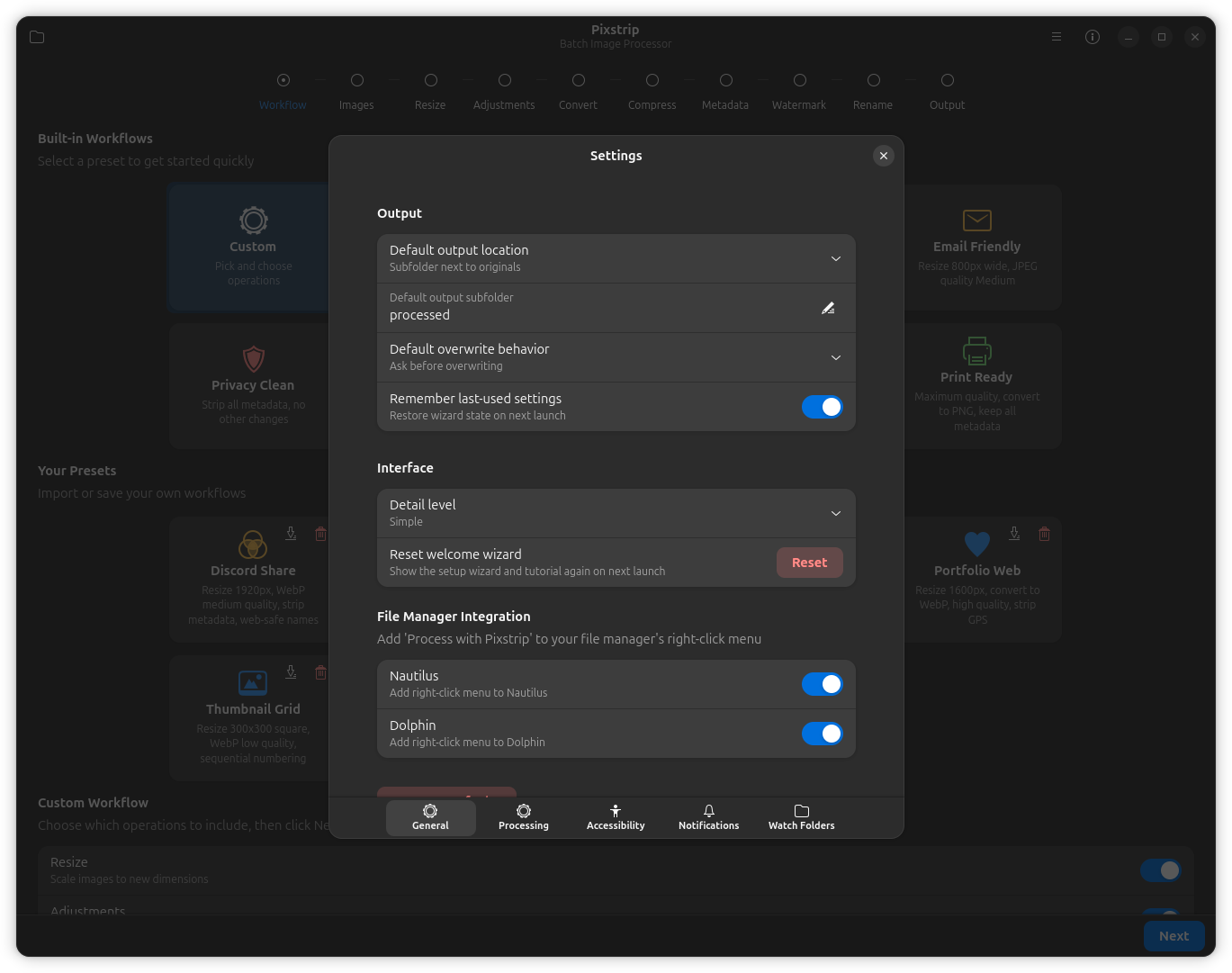Image resolution: width=1232 pixels, height=973 pixels.
Task: Open Default overwrite behavior dropdown
Action: pos(835,357)
